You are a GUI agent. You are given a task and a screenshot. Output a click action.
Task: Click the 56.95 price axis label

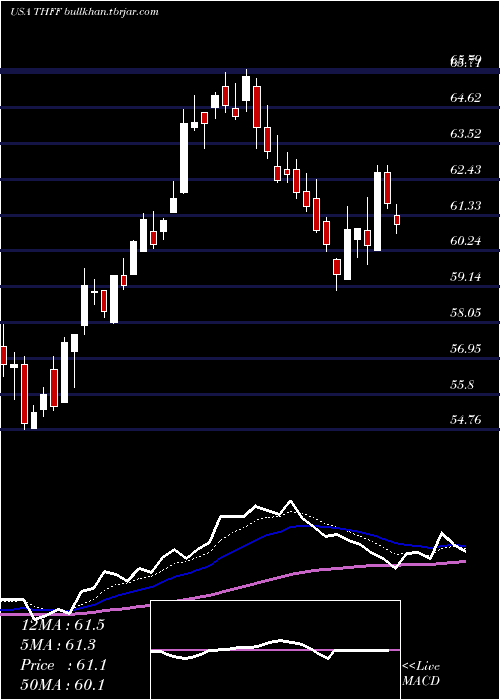(x=466, y=348)
